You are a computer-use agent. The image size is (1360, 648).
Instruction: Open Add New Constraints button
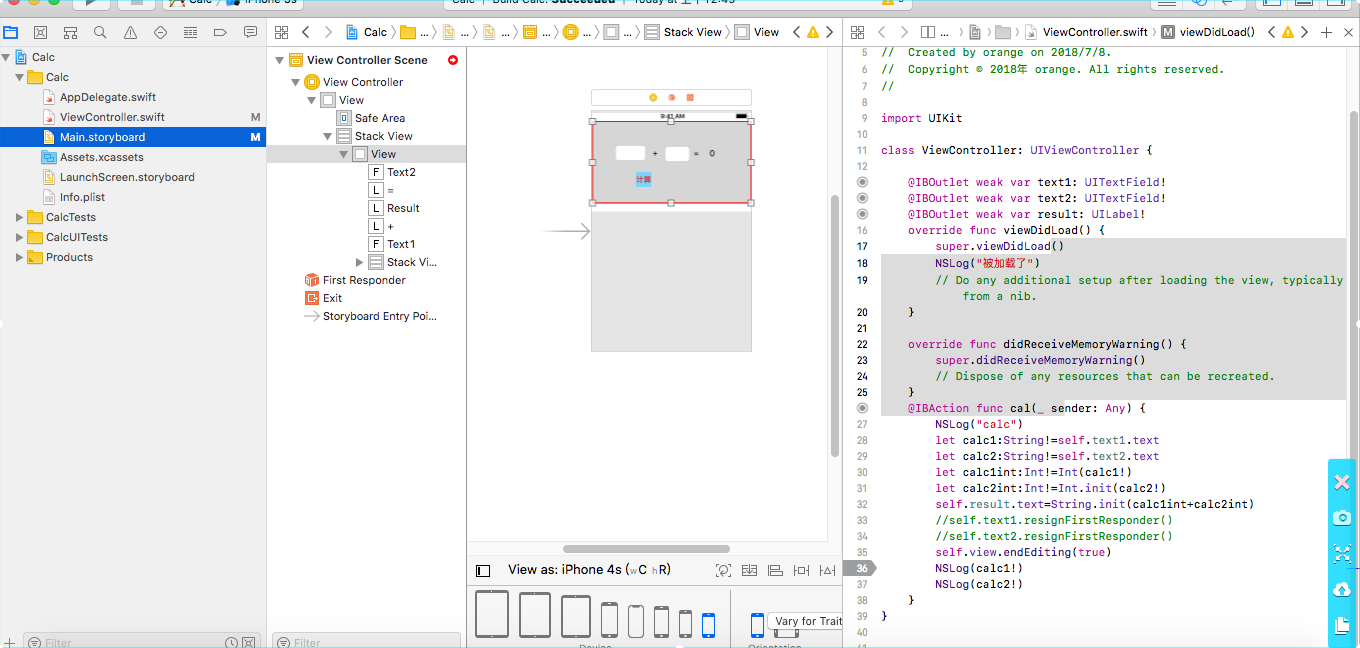point(801,570)
